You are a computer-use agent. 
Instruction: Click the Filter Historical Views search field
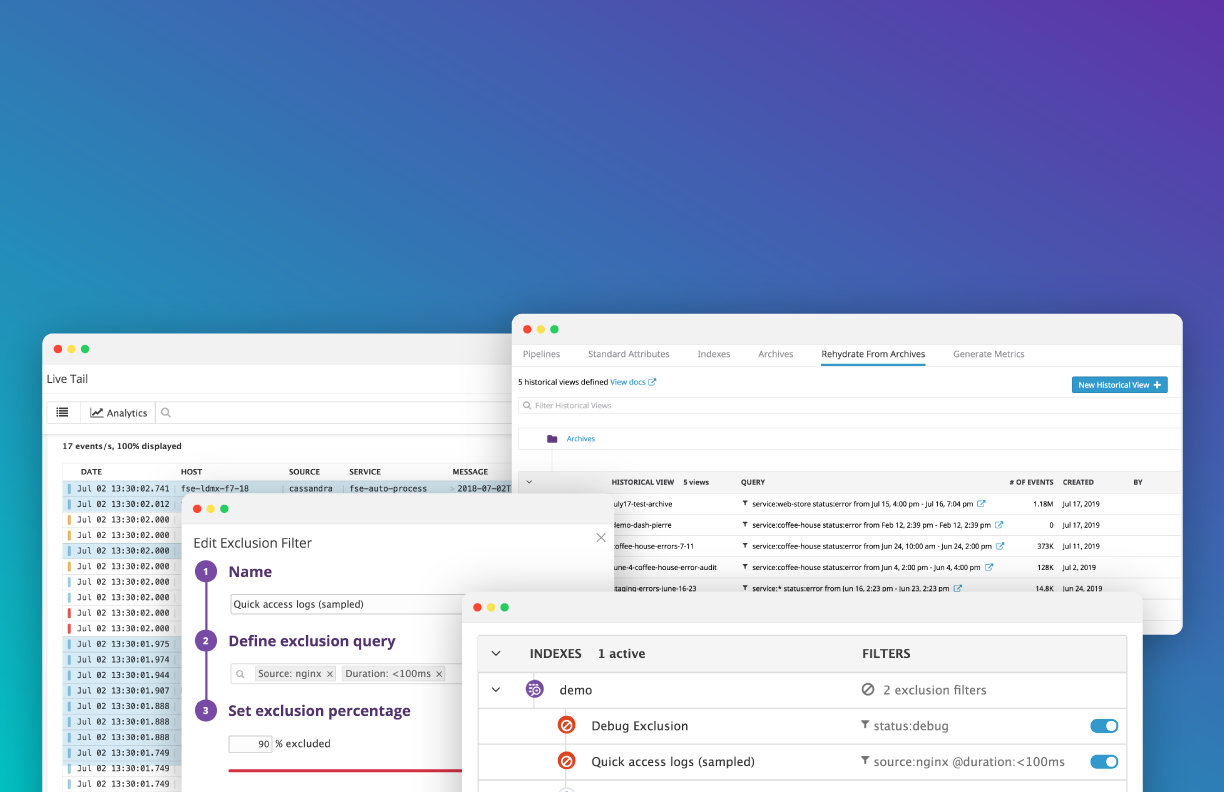tap(700, 406)
